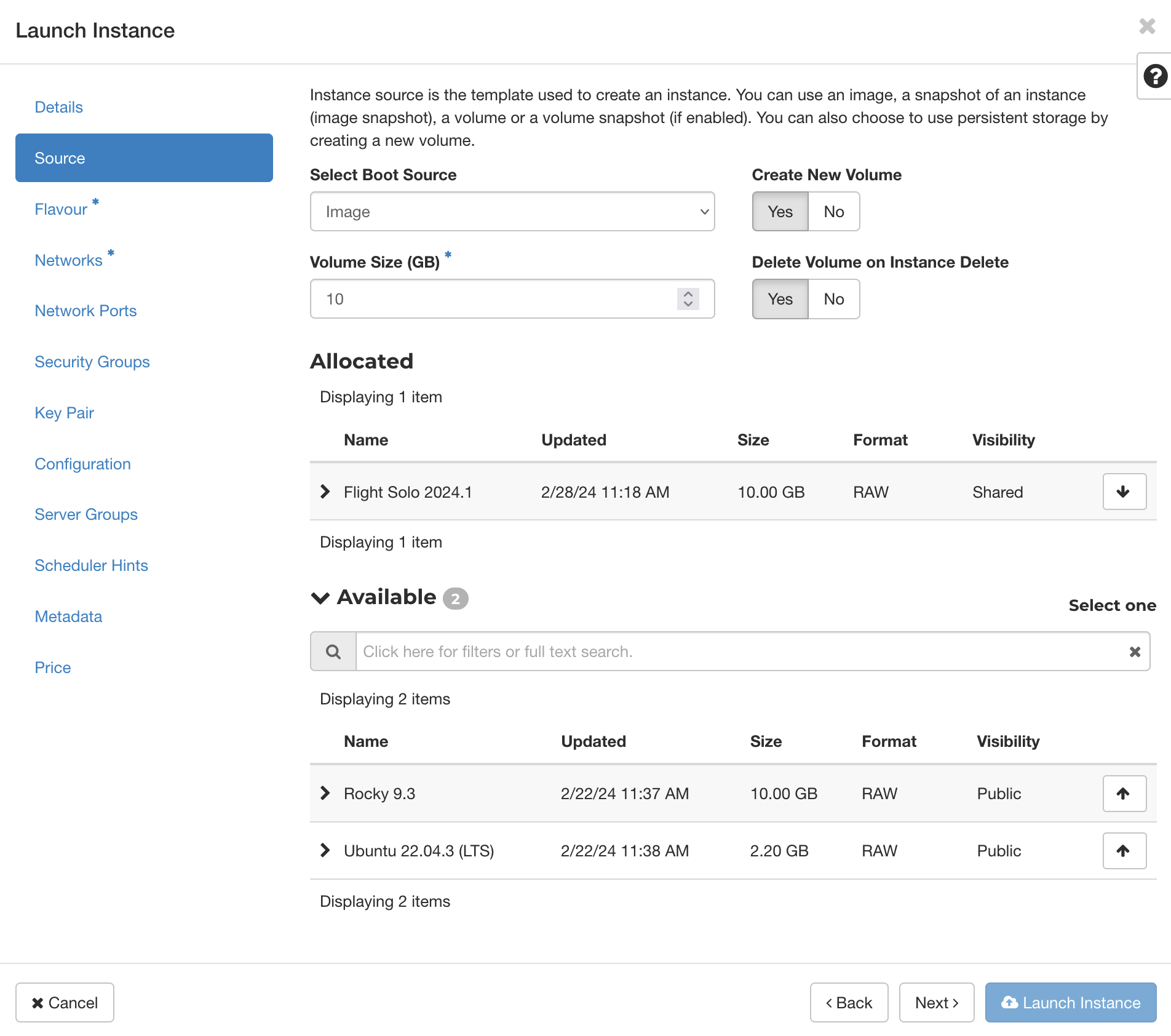Set Create New Volume to No
The height and width of the screenshot is (1036, 1171).
pyautogui.click(x=833, y=212)
